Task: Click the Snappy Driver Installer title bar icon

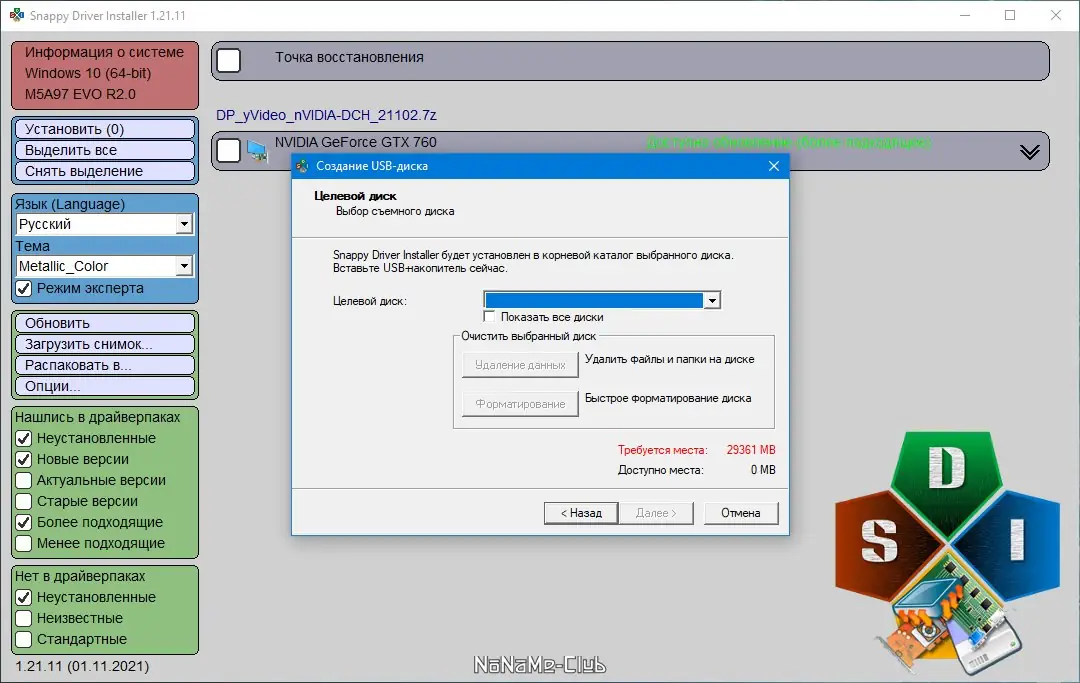Action: [14, 15]
